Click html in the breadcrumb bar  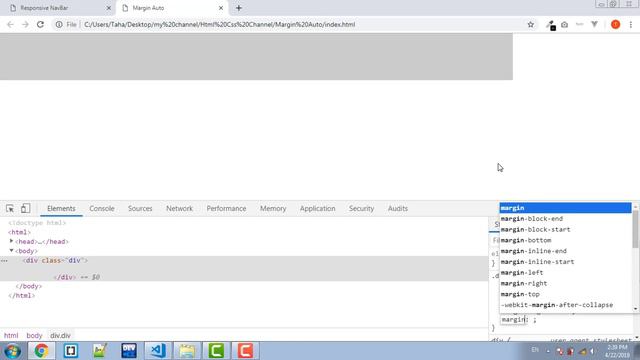click(11, 336)
